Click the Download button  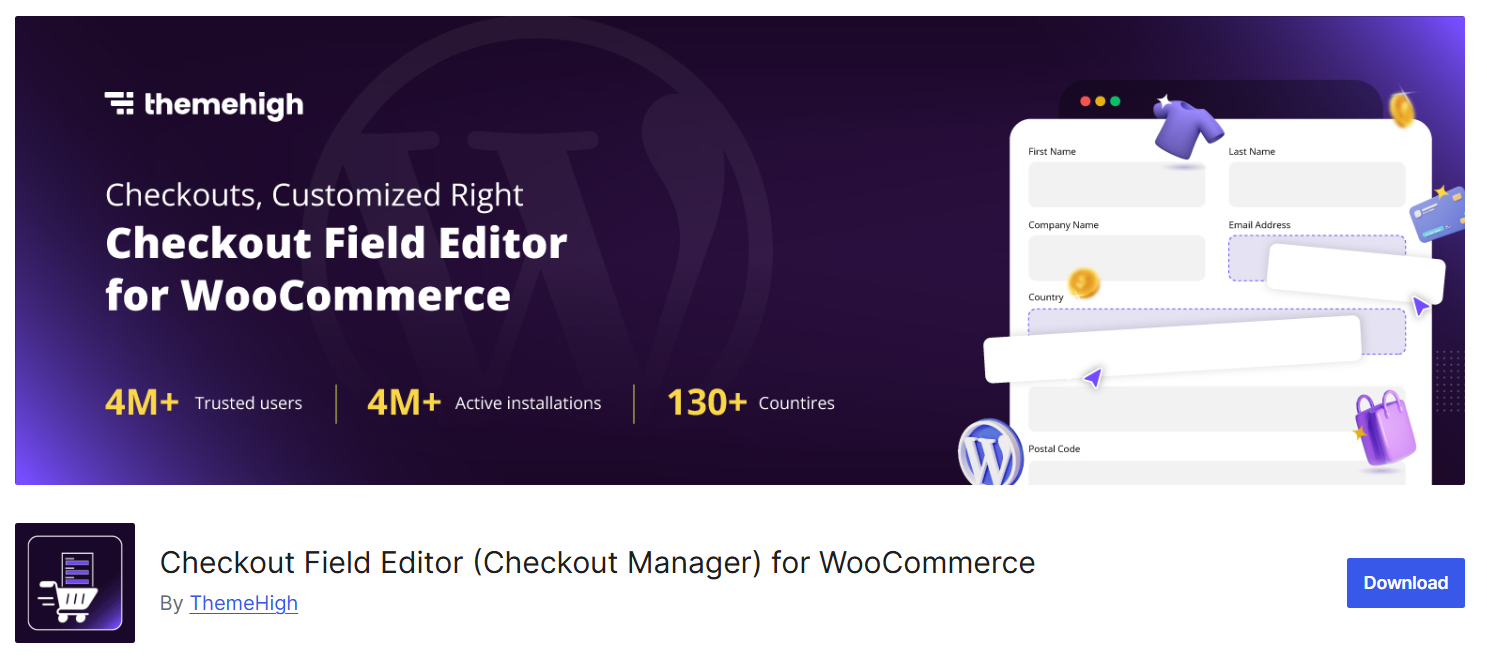[1405, 583]
